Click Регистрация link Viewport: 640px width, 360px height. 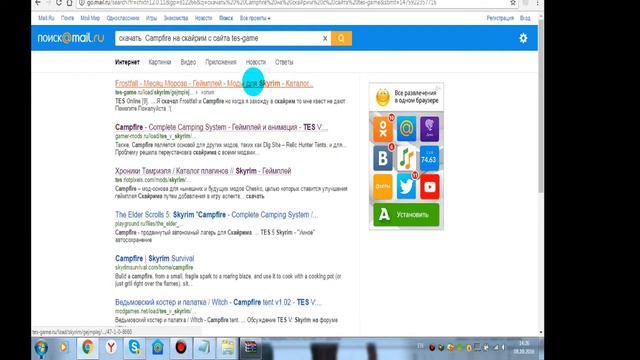pos(500,18)
